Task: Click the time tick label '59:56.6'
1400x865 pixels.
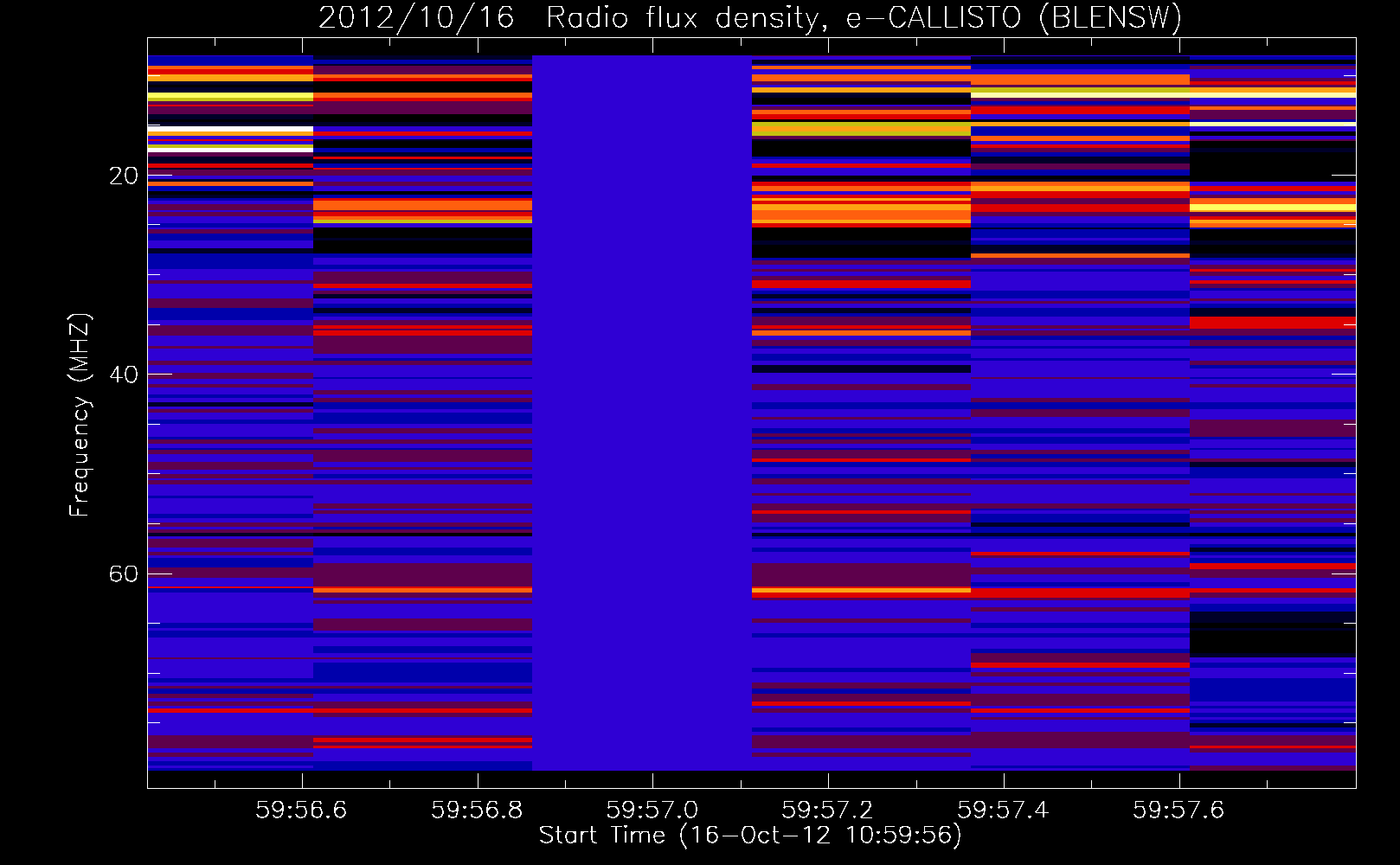Action: 301,810
